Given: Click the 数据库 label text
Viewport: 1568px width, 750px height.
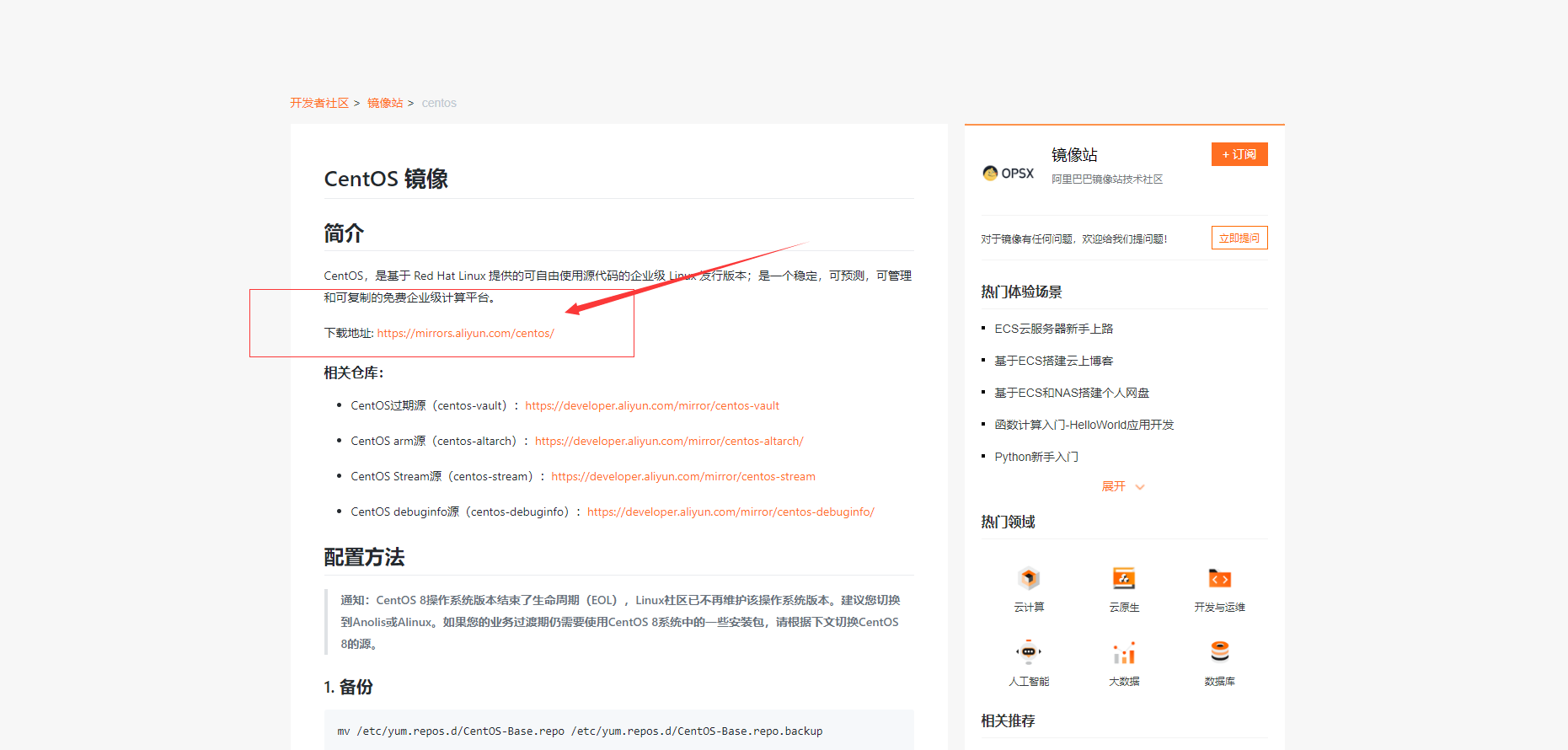Looking at the screenshot, I should tap(1219, 681).
